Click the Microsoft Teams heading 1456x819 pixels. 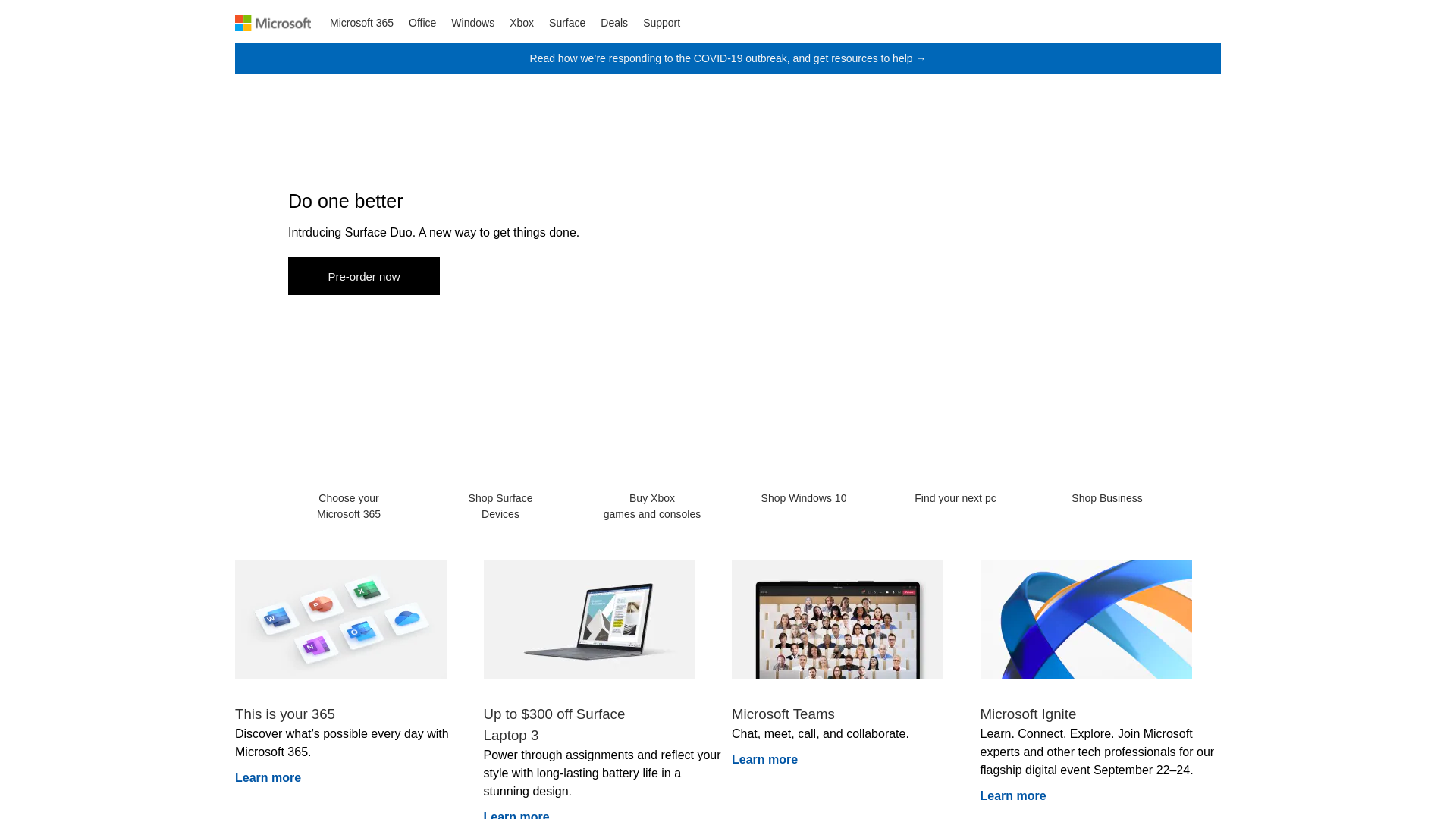tap(783, 714)
